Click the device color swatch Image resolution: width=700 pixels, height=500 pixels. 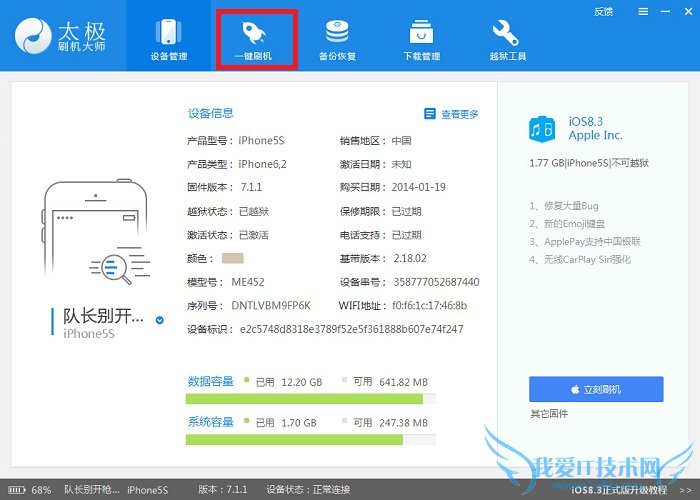tap(233, 258)
